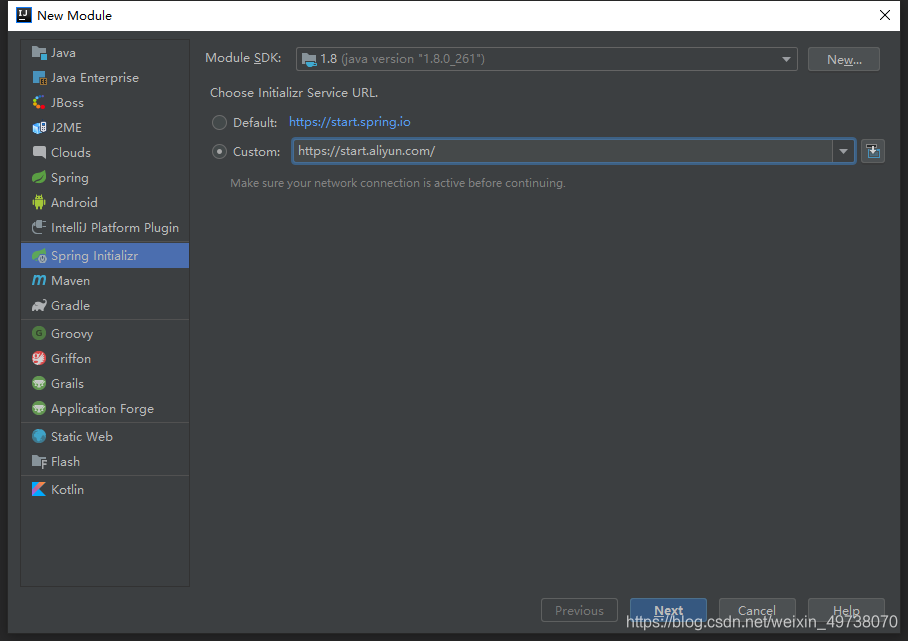
Task: Click into the Custom URL text field
Action: [562, 151]
